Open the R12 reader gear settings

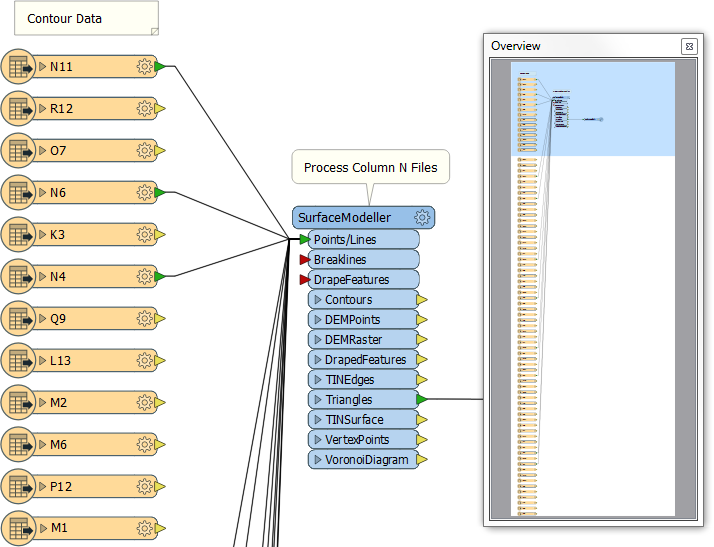tap(144, 108)
